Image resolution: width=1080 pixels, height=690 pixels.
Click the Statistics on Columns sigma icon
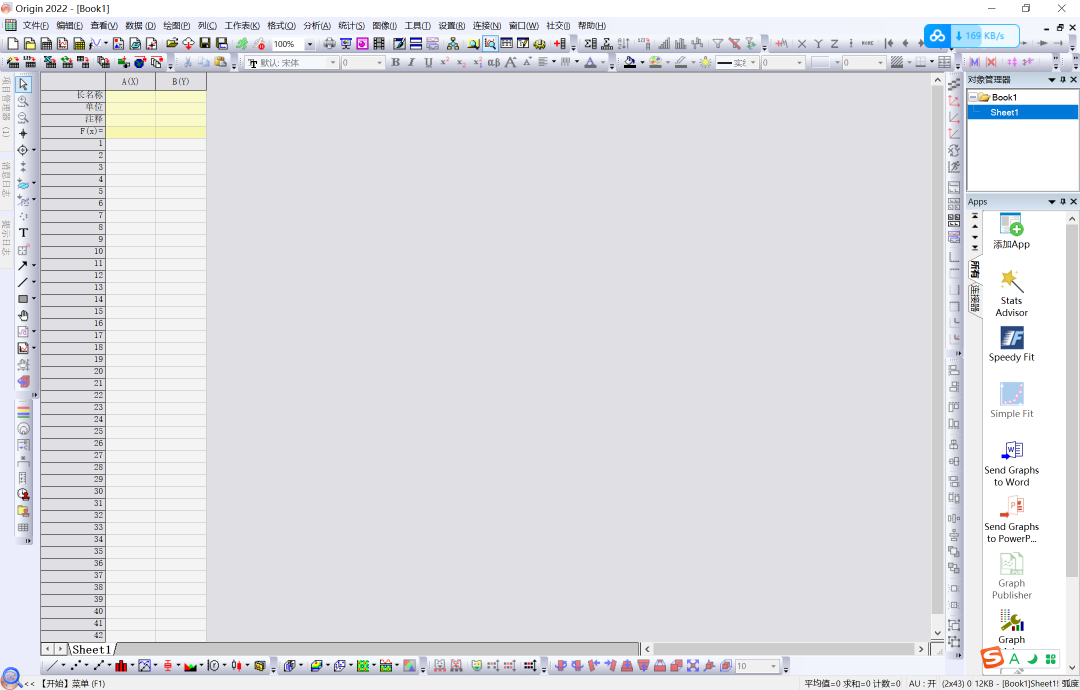click(590, 43)
